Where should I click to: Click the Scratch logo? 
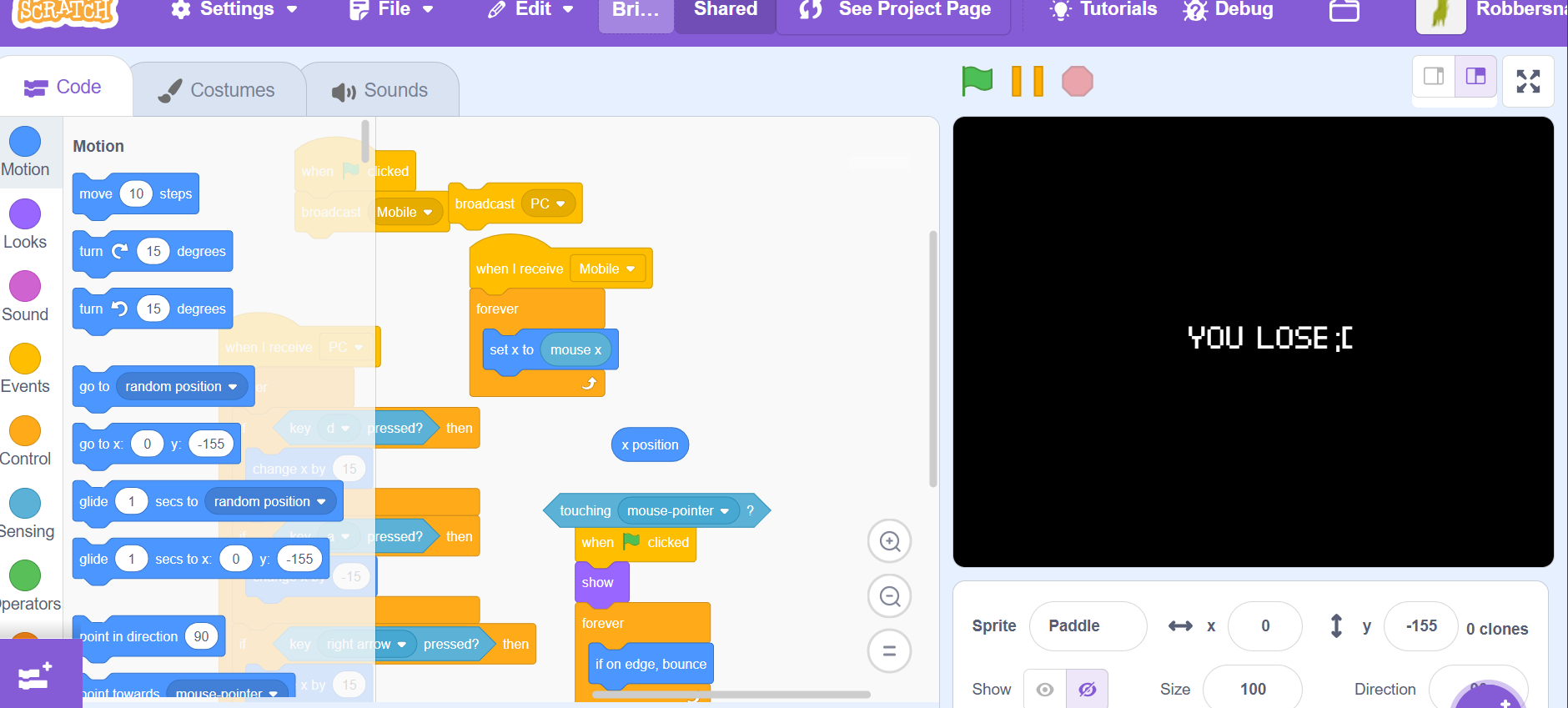[65, 12]
